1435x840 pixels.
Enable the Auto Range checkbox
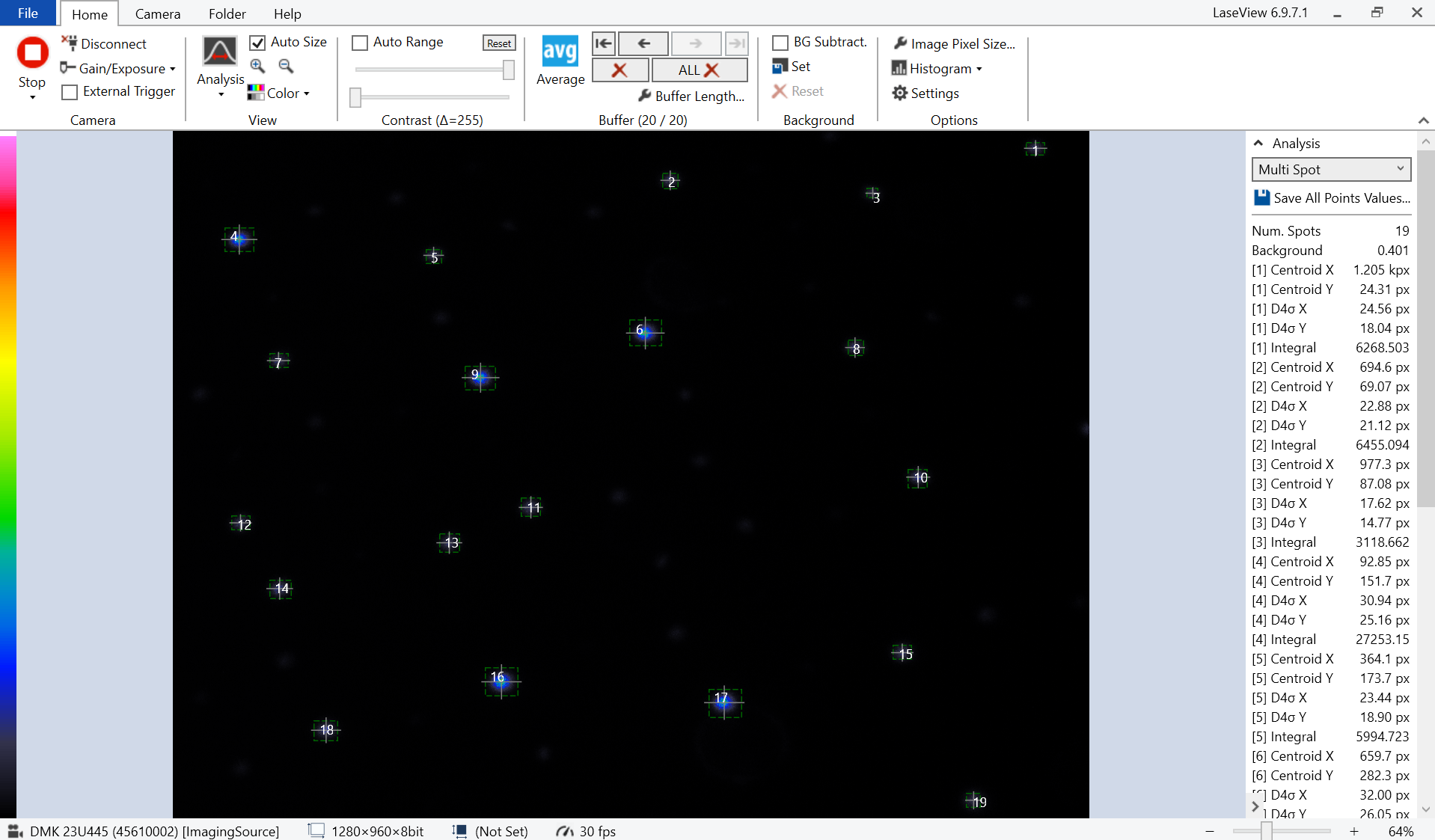coord(360,43)
